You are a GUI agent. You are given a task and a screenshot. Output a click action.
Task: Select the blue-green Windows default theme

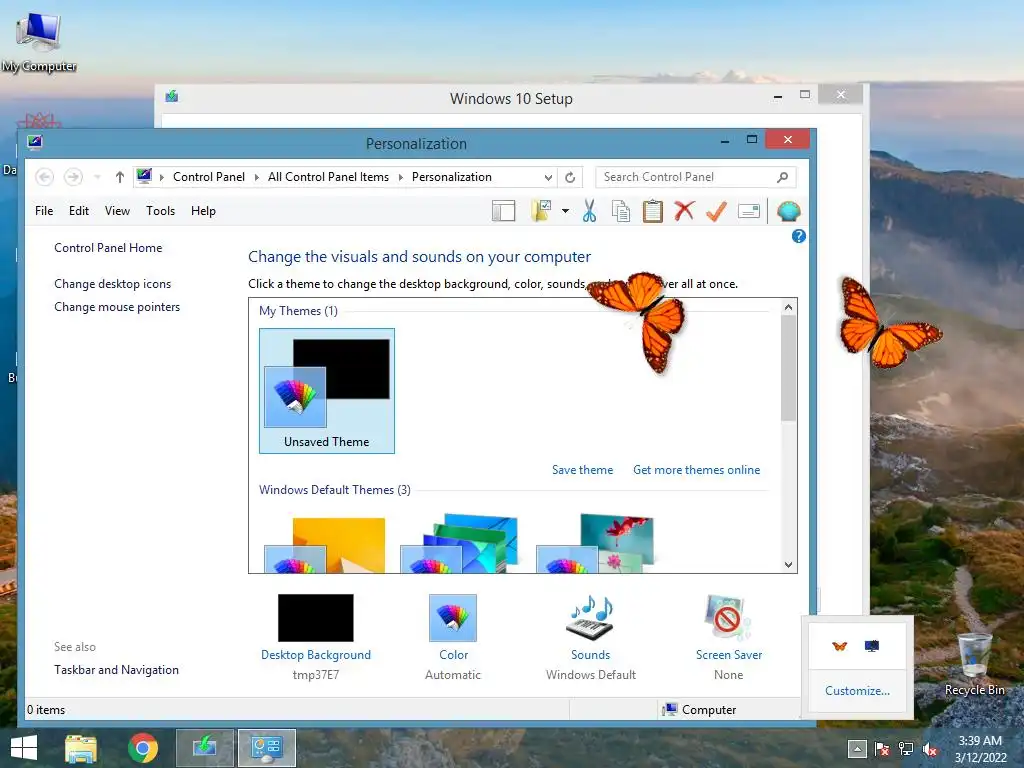[x=459, y=543]
